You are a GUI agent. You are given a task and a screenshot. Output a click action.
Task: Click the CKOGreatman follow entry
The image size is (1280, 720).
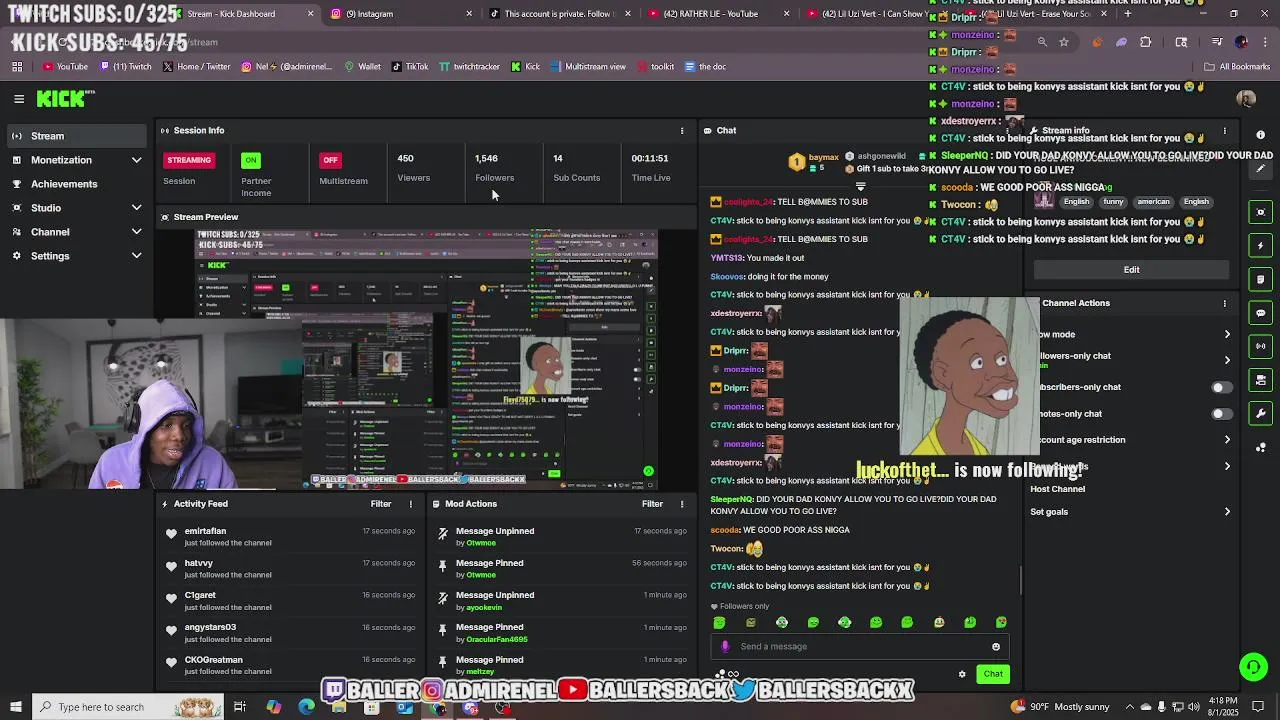pos(290,665)
